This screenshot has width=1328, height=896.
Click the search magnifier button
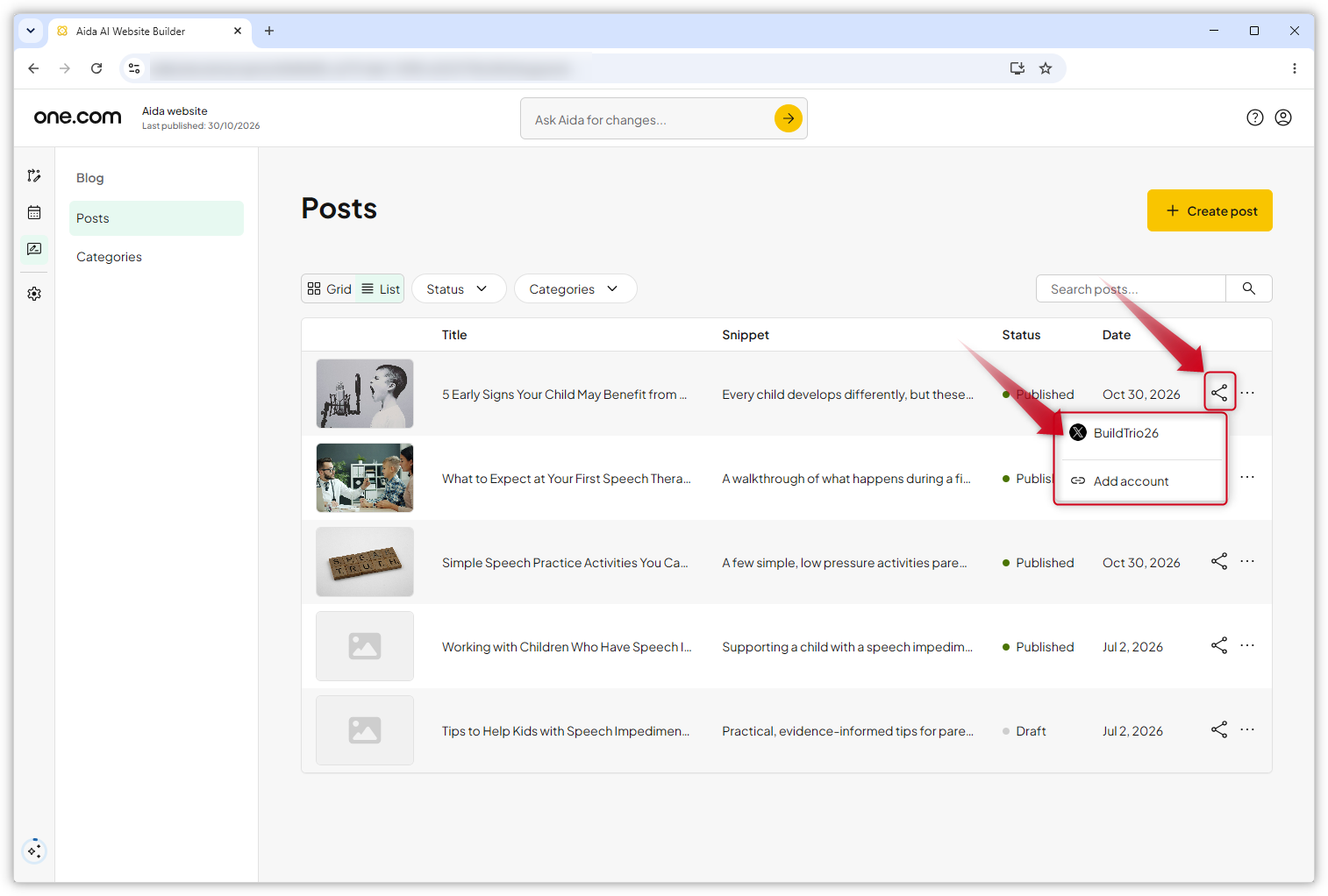click(x=1249, y=288)
